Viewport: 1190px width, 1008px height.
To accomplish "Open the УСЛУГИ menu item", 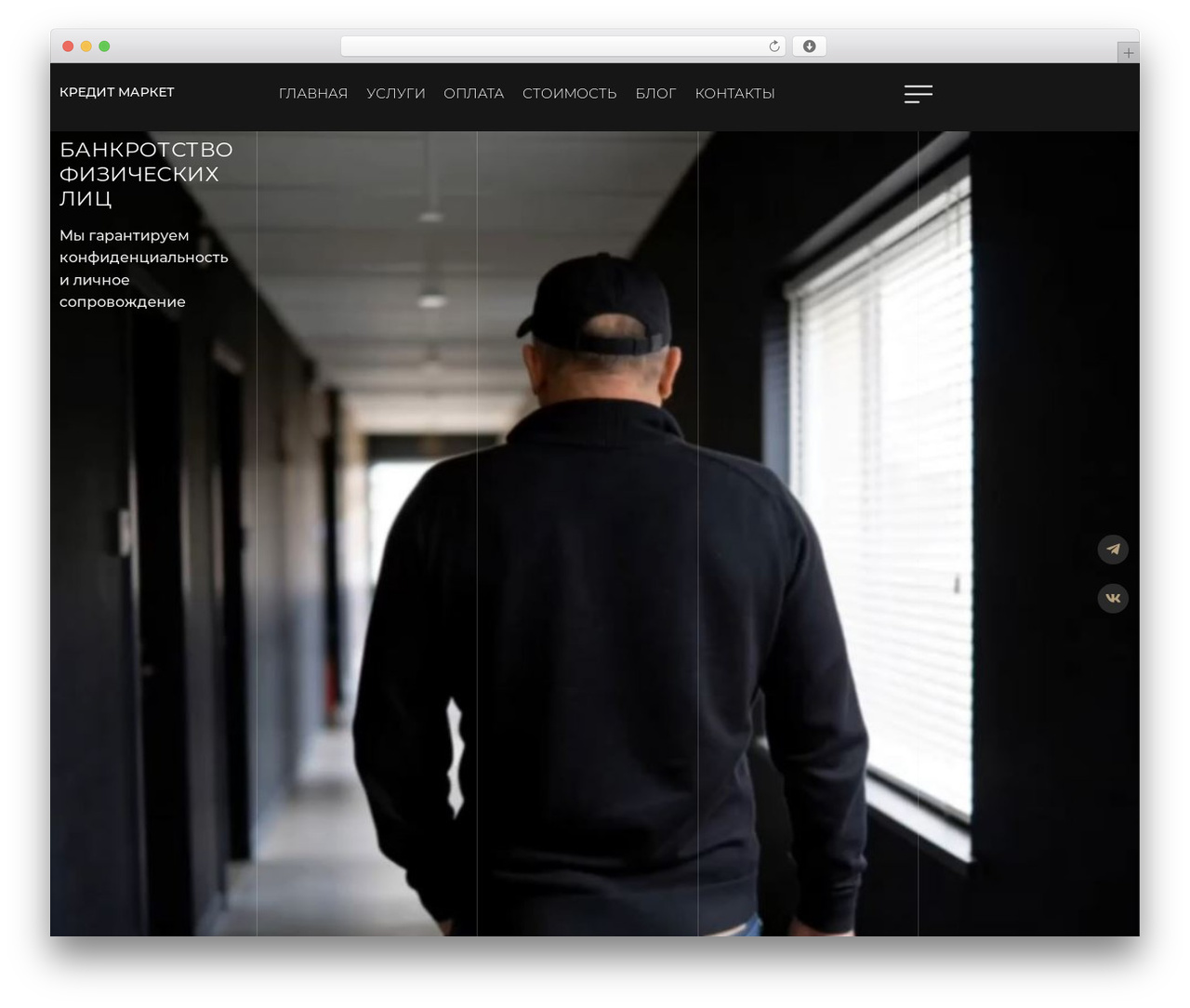I will (x=396, y=94).
